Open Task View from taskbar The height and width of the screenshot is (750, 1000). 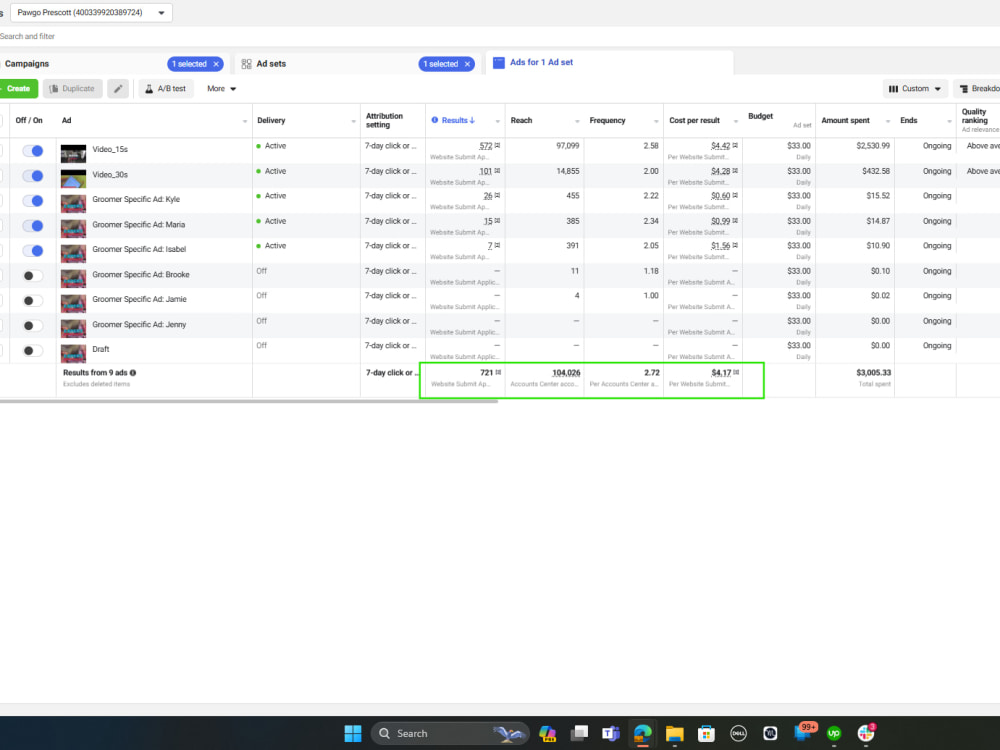[x=579, y=733]
